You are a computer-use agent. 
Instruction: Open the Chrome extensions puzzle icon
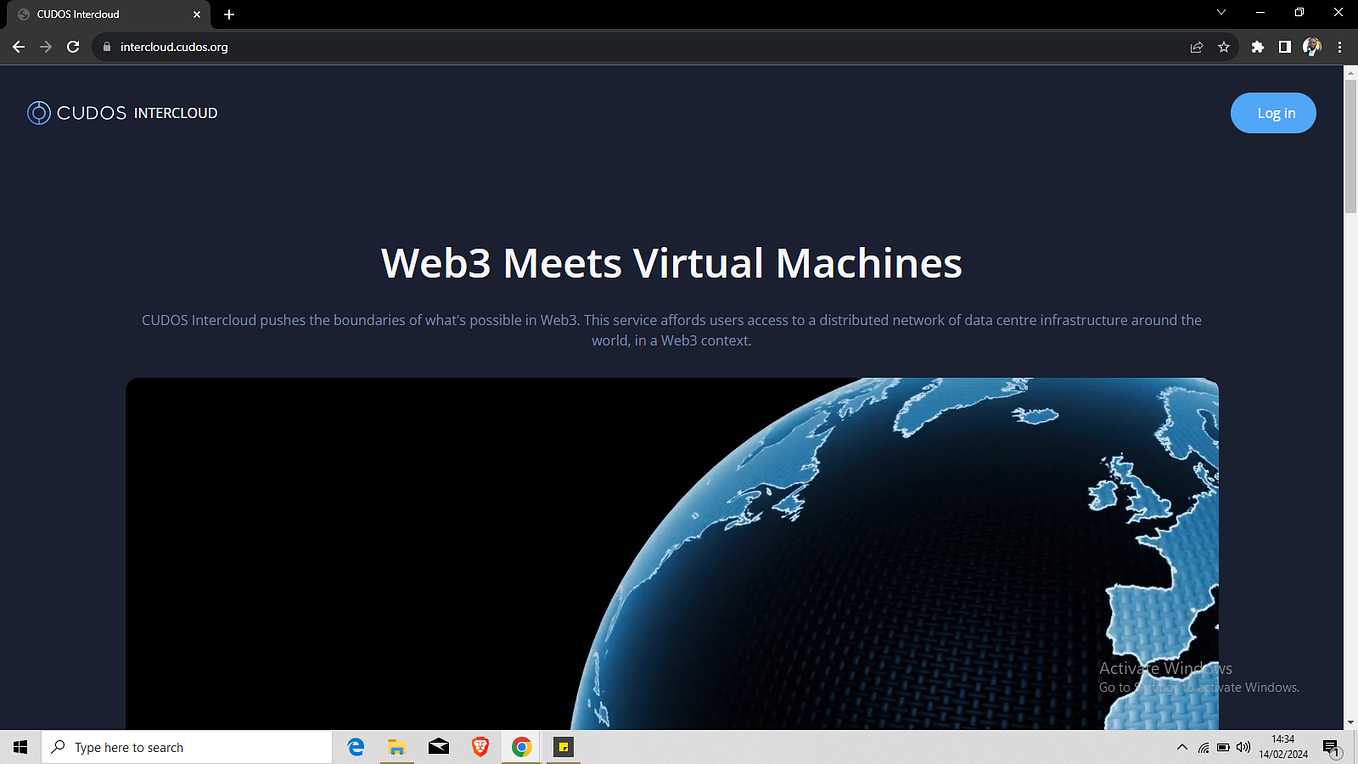[x=1257, y=46]
